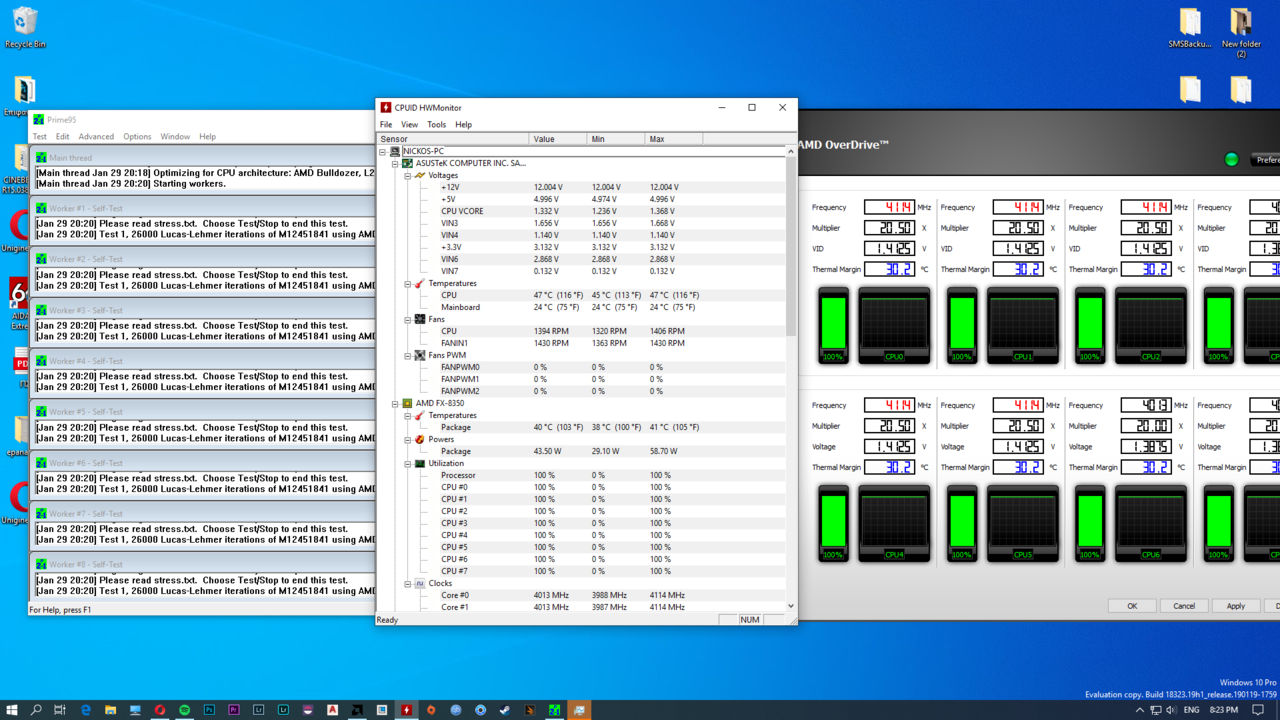Open HWMonitor File menu

coord(386,125)
